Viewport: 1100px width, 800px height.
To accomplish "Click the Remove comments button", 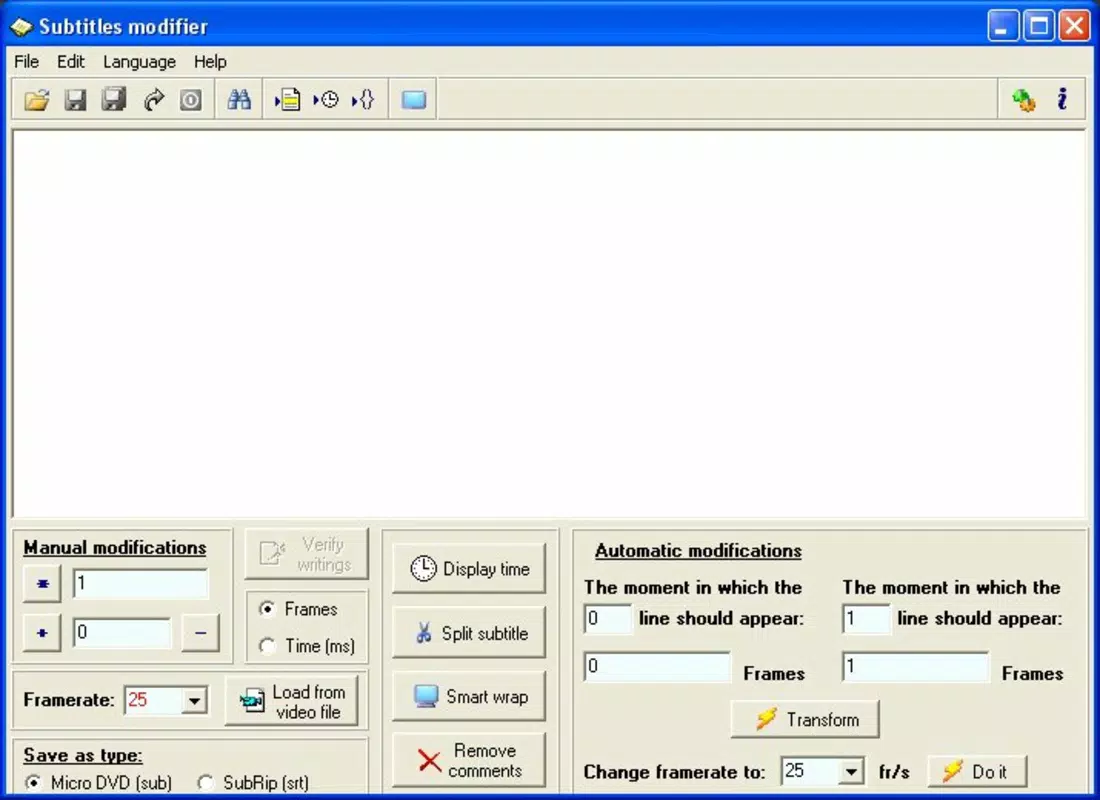I will tap(469, 760).
